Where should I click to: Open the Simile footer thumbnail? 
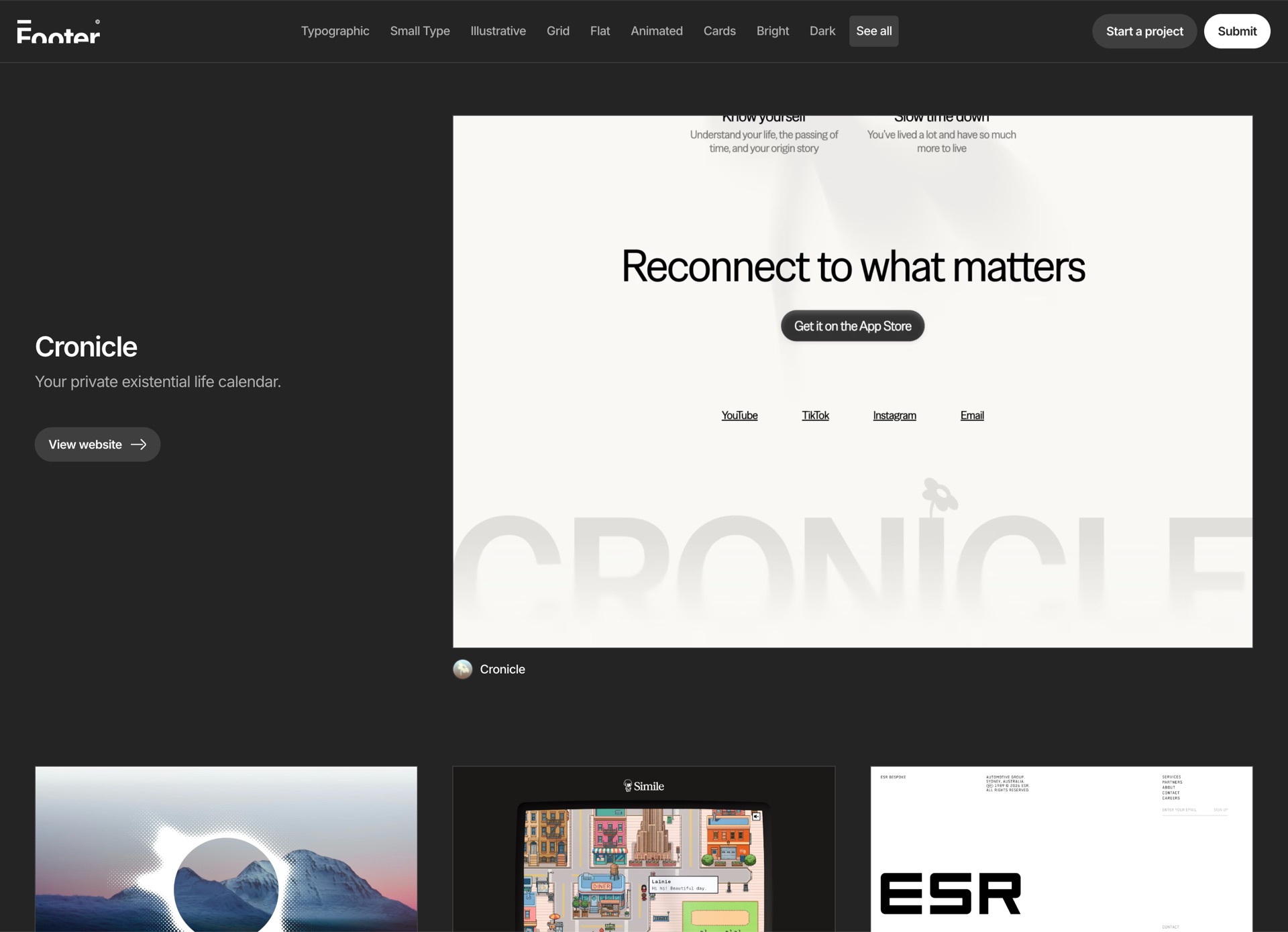tap(643, 849)
